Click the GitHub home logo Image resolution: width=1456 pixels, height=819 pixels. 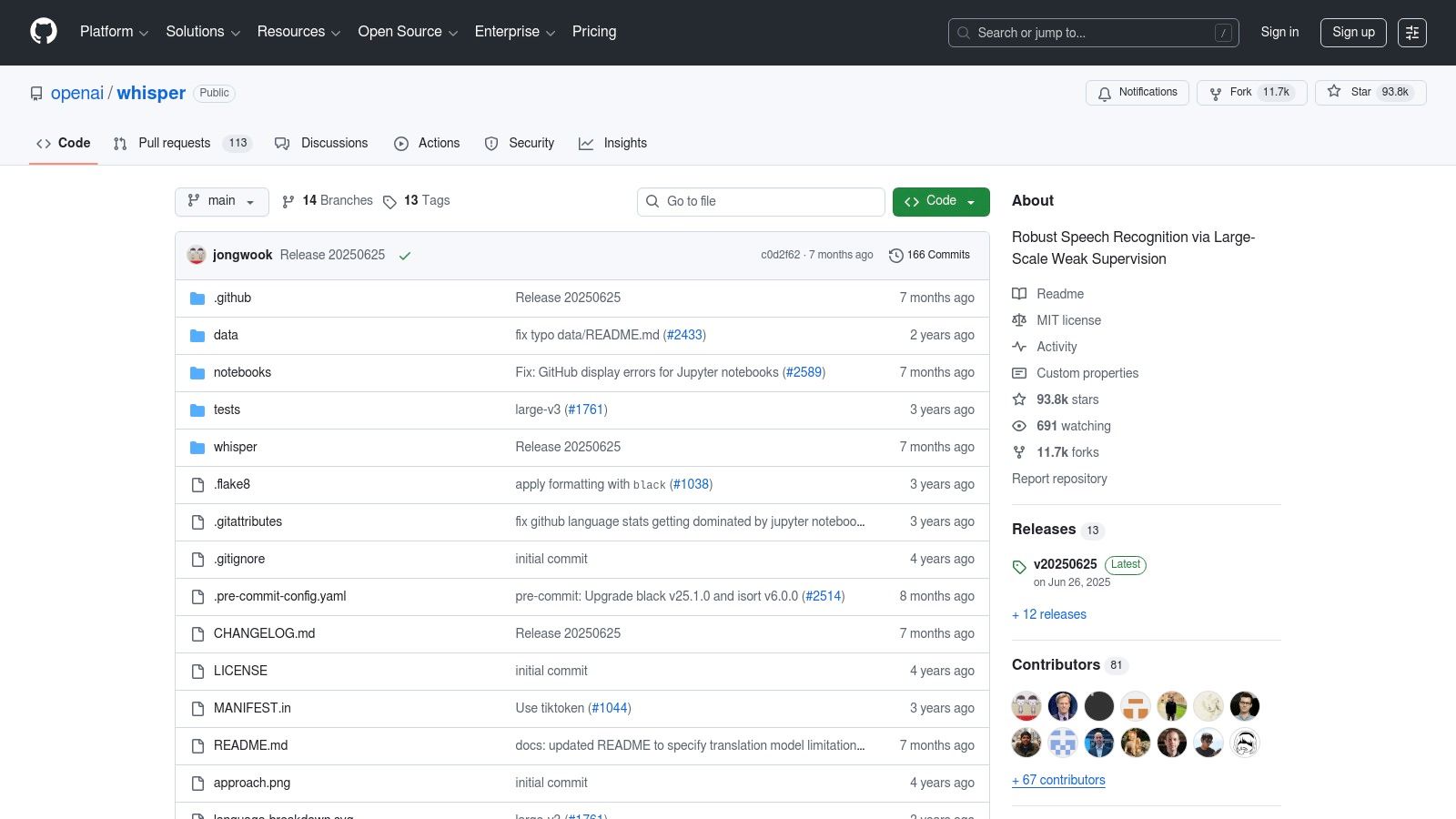43,32
